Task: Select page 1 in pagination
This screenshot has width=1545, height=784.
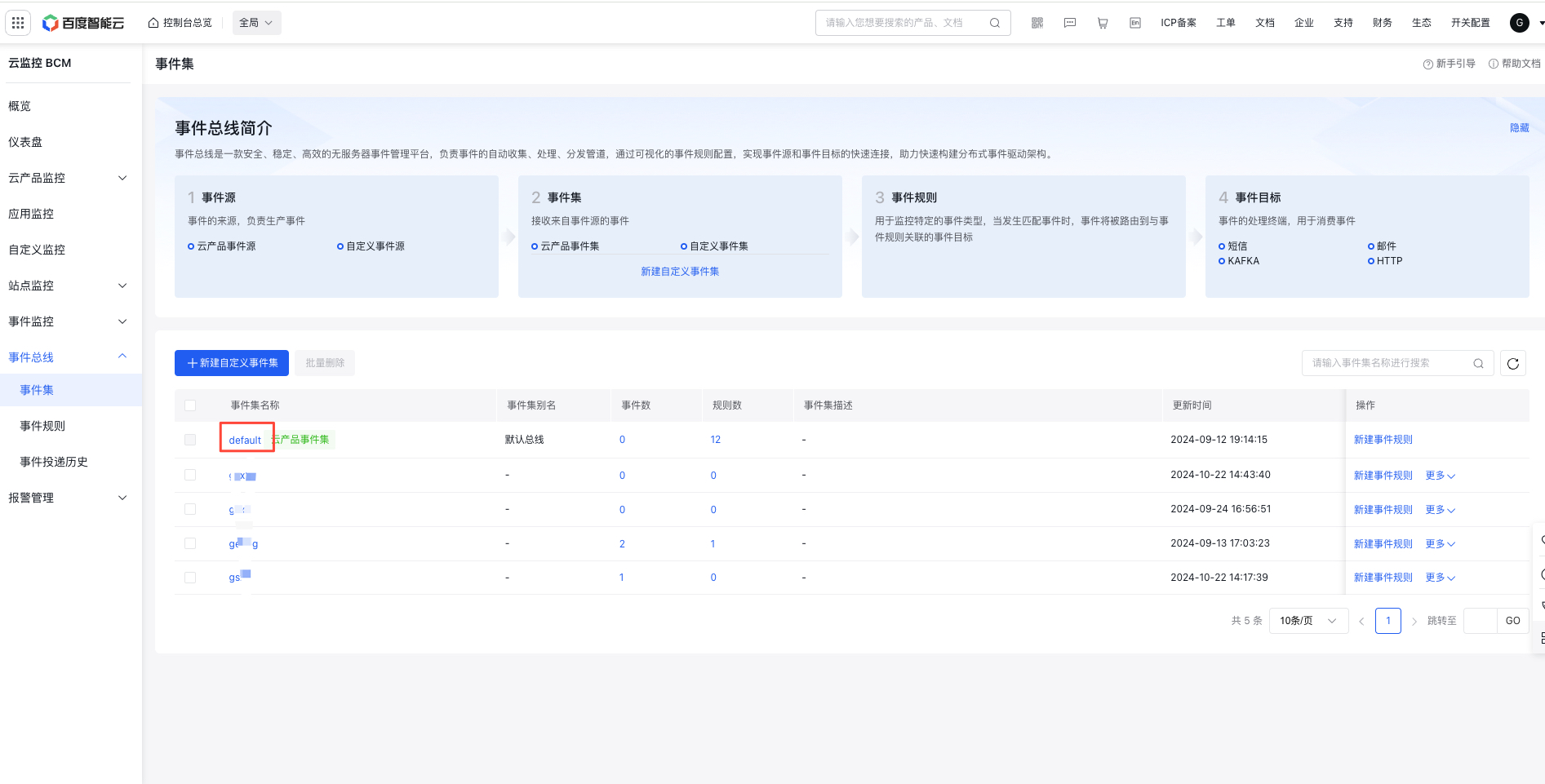Action: coord(1388,621)
